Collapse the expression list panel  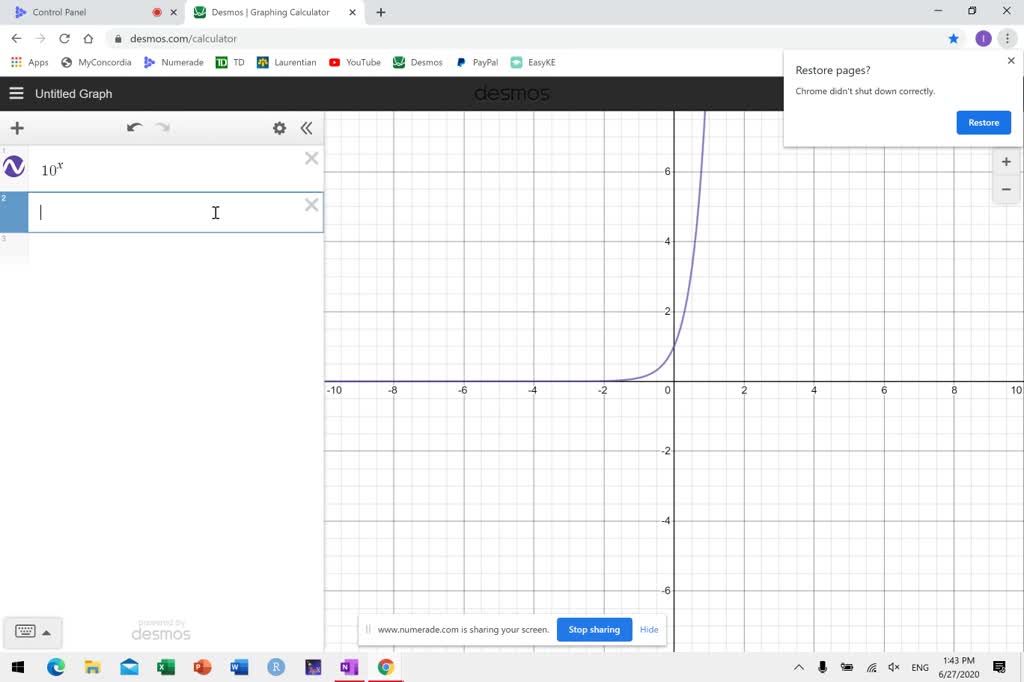[307, 128]
